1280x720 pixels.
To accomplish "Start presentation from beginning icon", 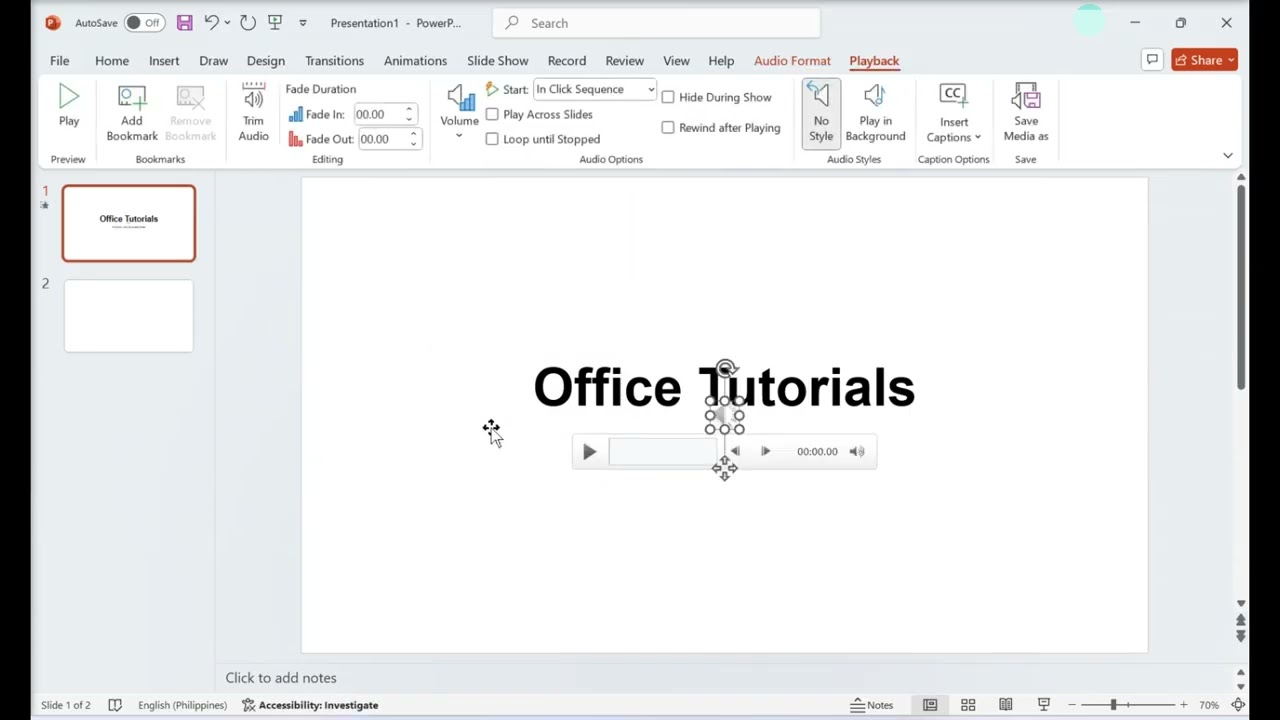I will coord(275,22).
